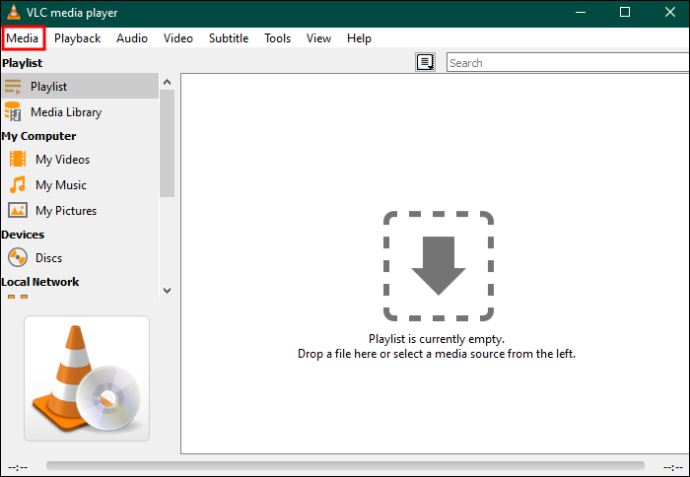Click the My Pictures image icon
The height and width of the screenshot is (477, 690).
(x=18, y=210)
